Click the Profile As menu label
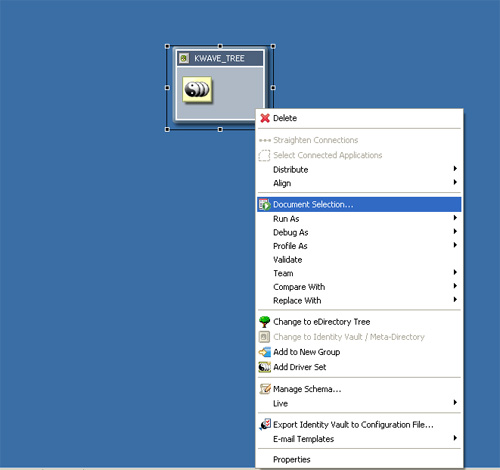Screen dimensions: 500x470 [290, 246]
